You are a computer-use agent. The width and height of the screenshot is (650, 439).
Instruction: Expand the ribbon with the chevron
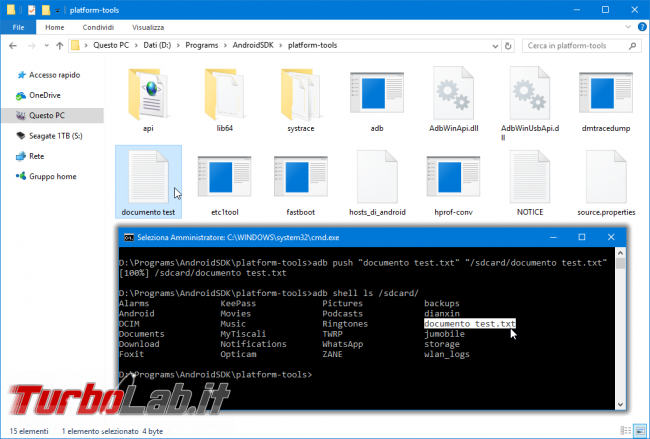coord(628,27)
